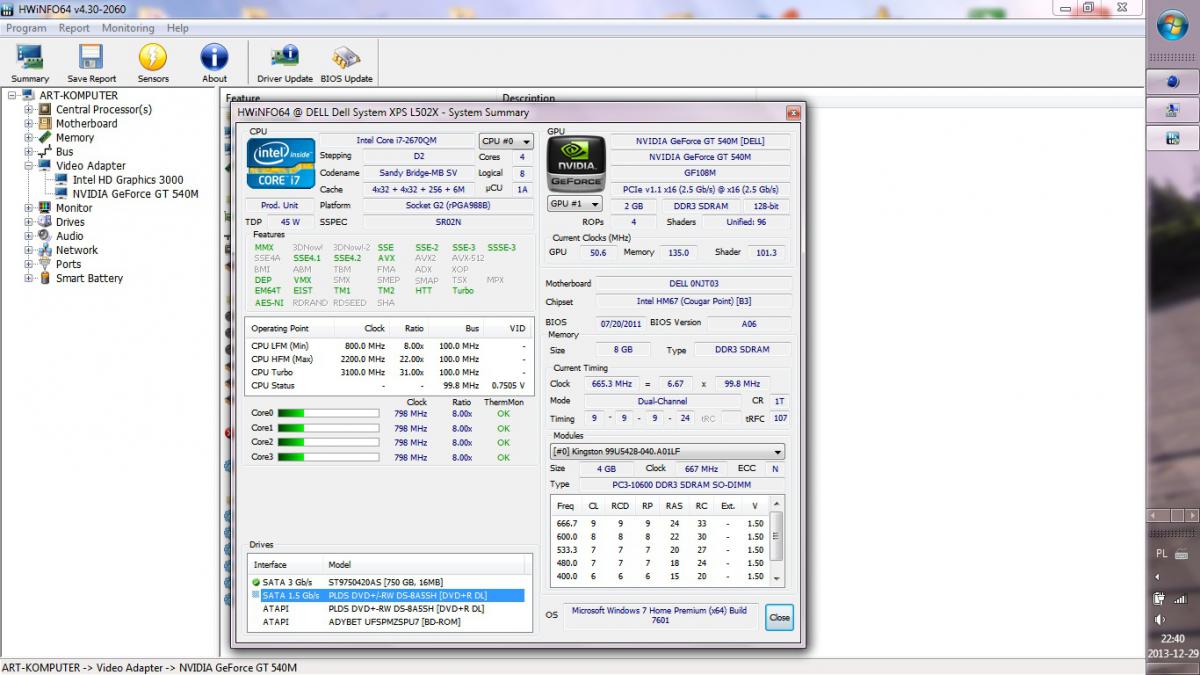
Task: Click the Smart Battery tree icon
Action: click(x=45, y=278)
